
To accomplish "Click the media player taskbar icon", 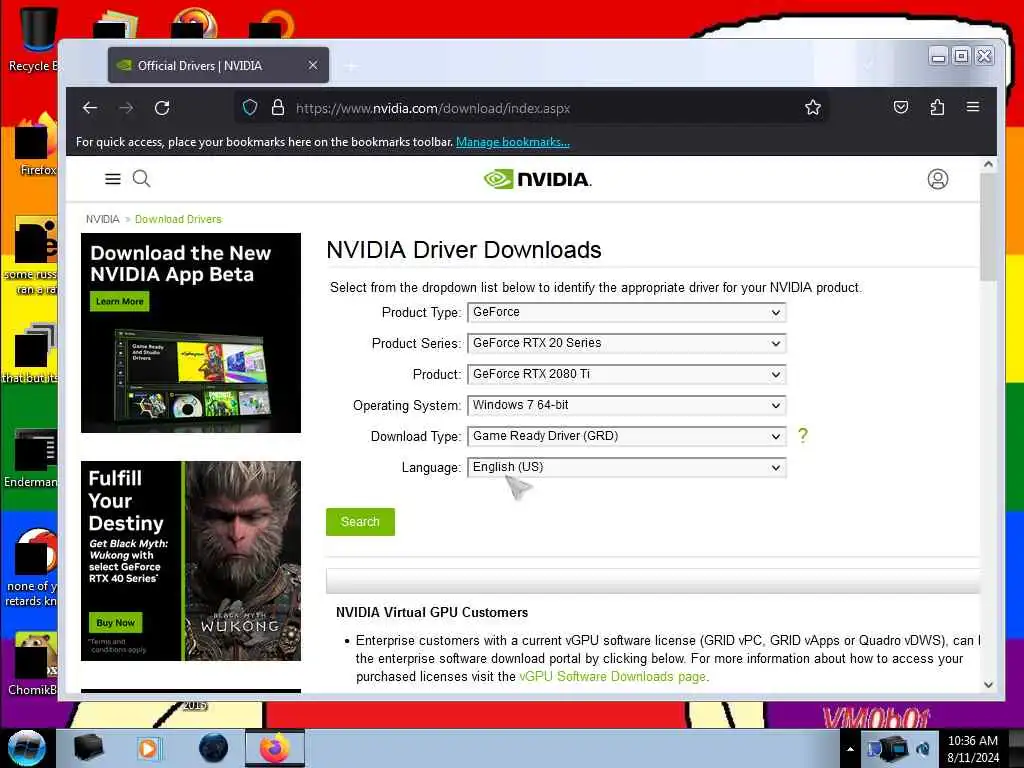I will (148, 748).
